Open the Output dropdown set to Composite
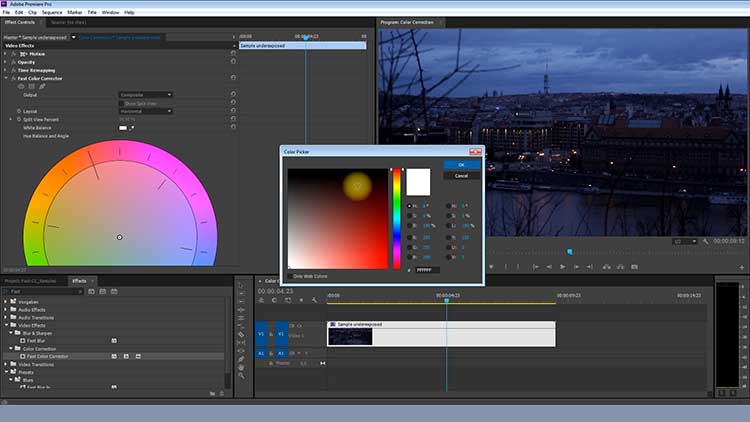 (x=145, y=95)
